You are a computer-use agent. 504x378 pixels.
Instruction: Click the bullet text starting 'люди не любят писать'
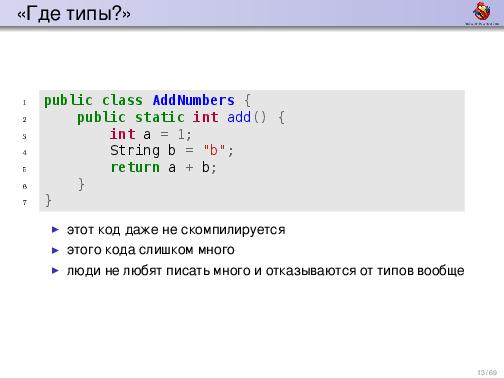265,270
